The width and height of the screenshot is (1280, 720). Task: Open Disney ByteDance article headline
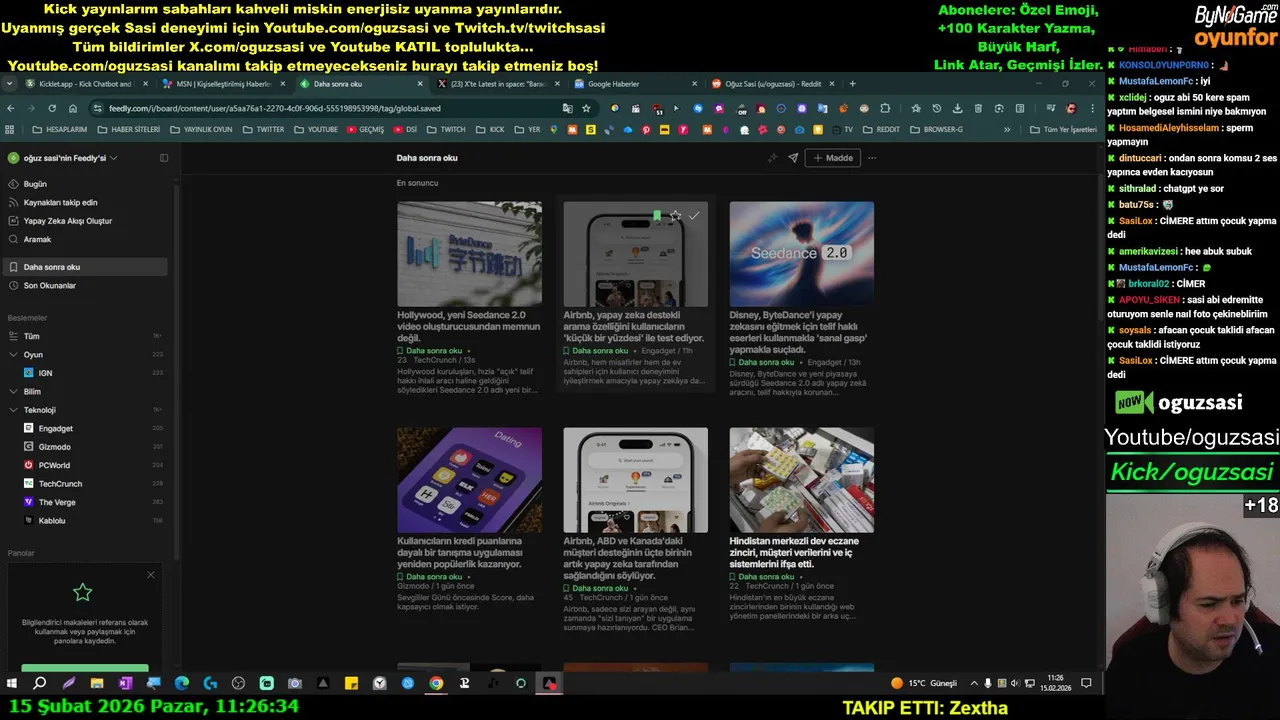pyautogui.click(x=800, y=332)
